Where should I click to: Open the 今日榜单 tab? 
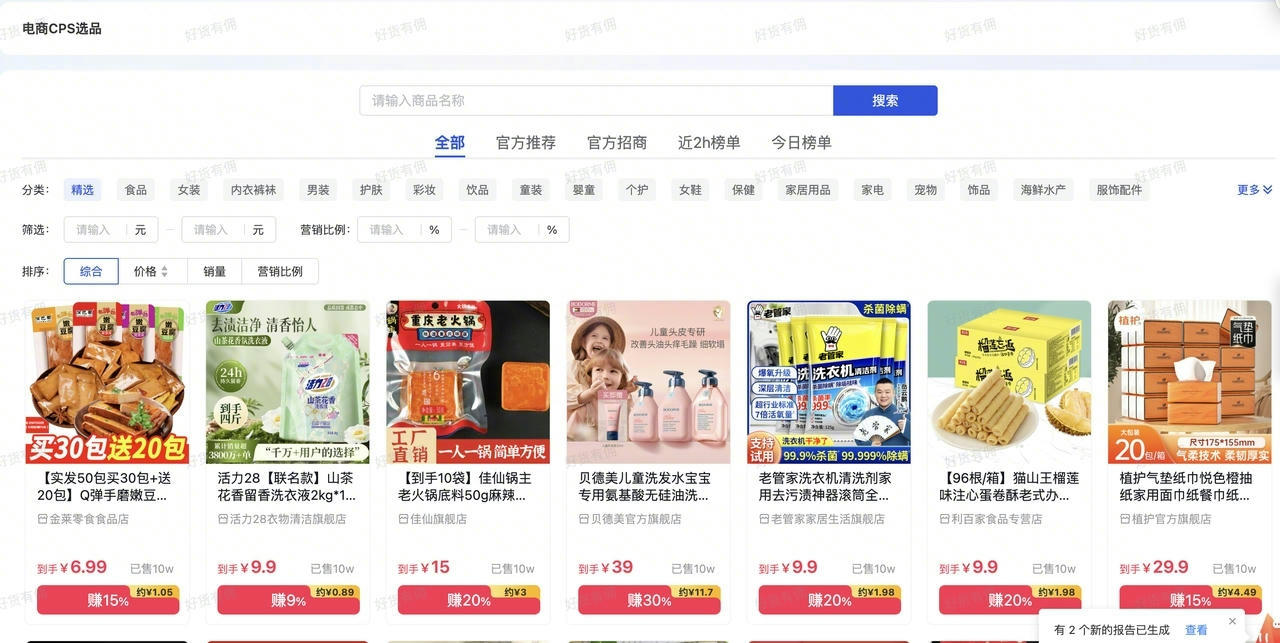pos(801,143)
